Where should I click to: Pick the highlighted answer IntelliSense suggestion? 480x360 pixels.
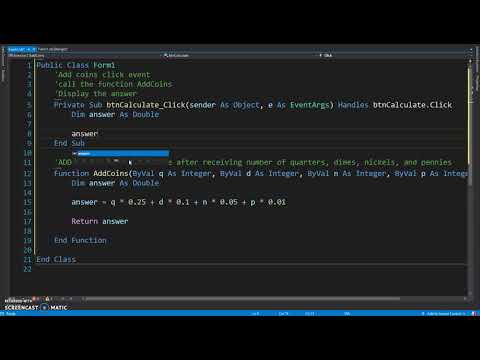[121, 153]
